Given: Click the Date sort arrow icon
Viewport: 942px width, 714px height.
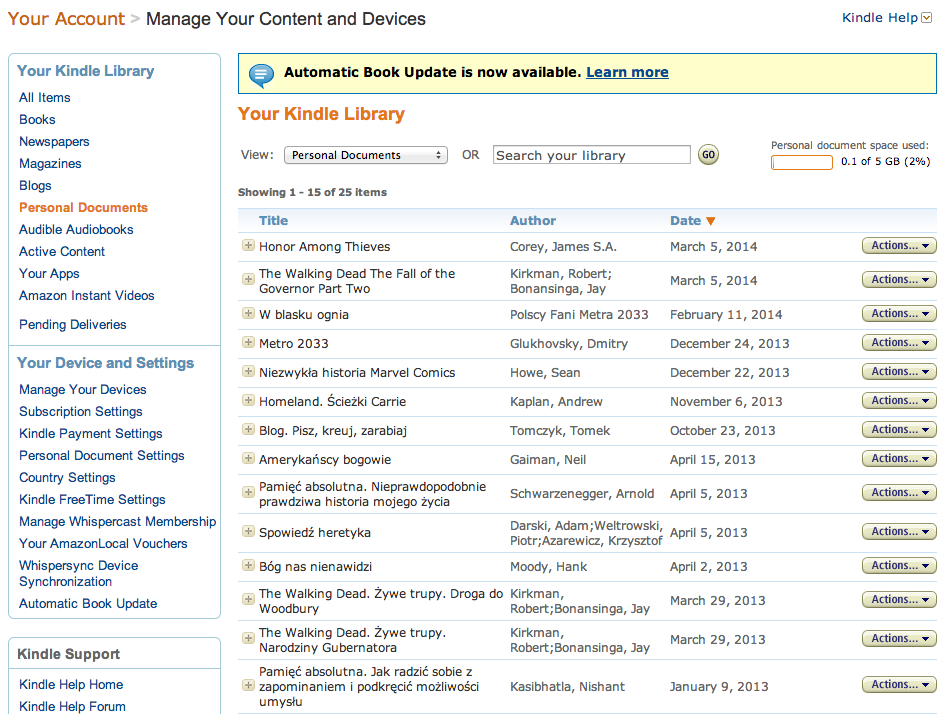Looking at the screenshot, I should [711, 221].
